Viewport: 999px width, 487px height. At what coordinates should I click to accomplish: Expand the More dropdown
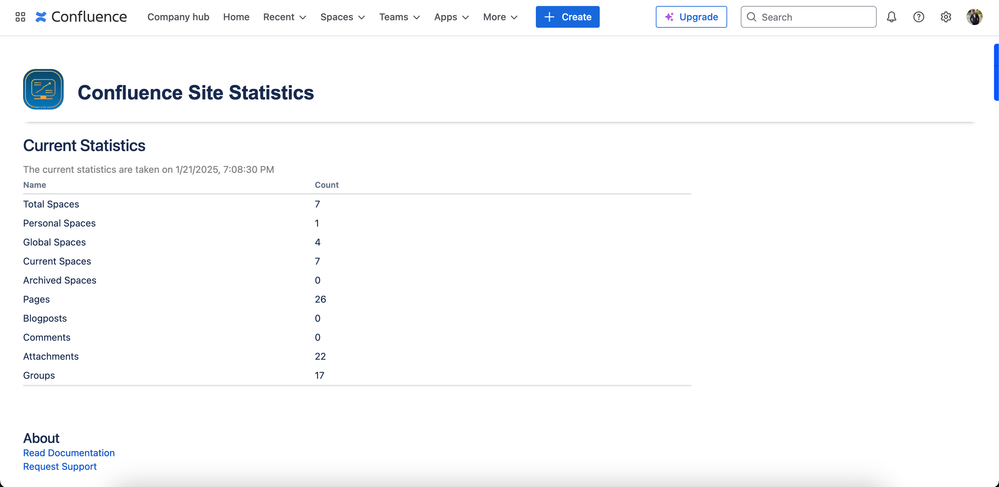coord(500,17)
